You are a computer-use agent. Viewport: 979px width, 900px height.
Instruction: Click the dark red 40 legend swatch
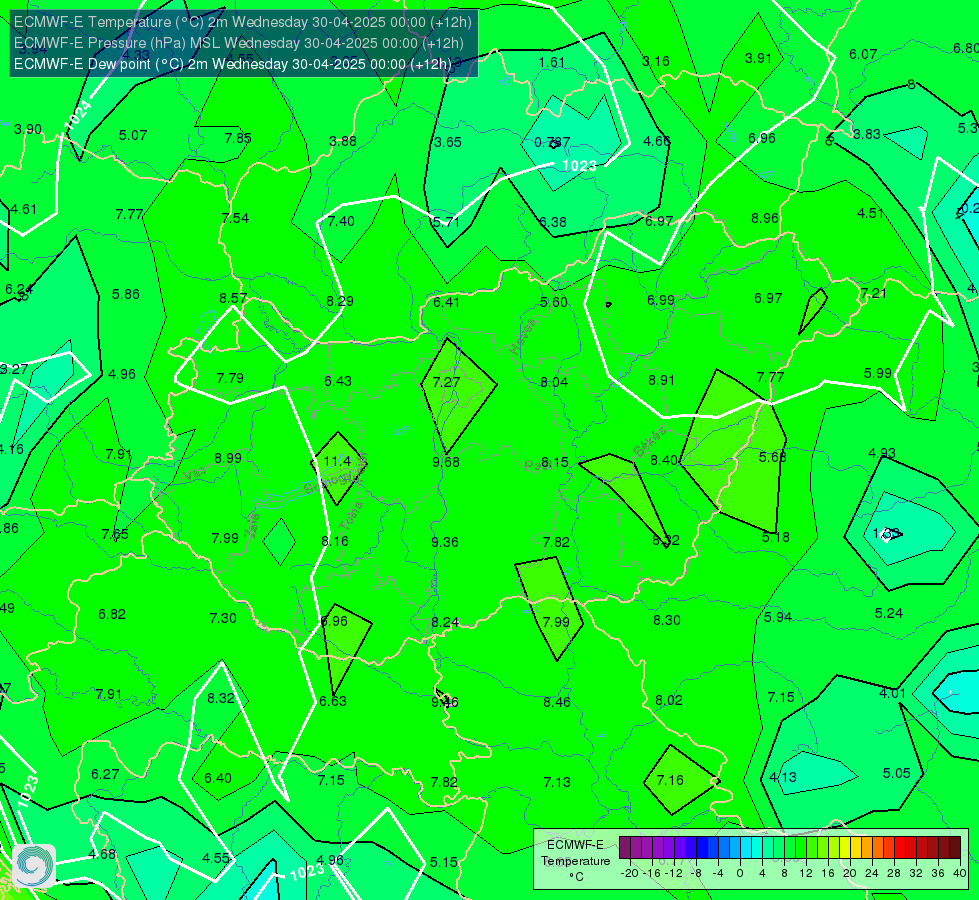click(x=955, y=848)
